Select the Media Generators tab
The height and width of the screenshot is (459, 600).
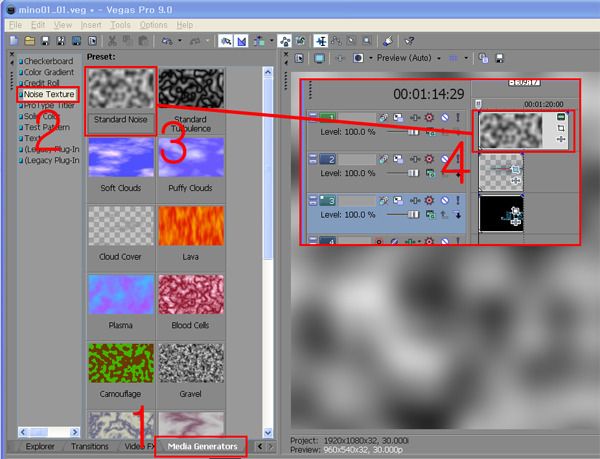point(202,446)
